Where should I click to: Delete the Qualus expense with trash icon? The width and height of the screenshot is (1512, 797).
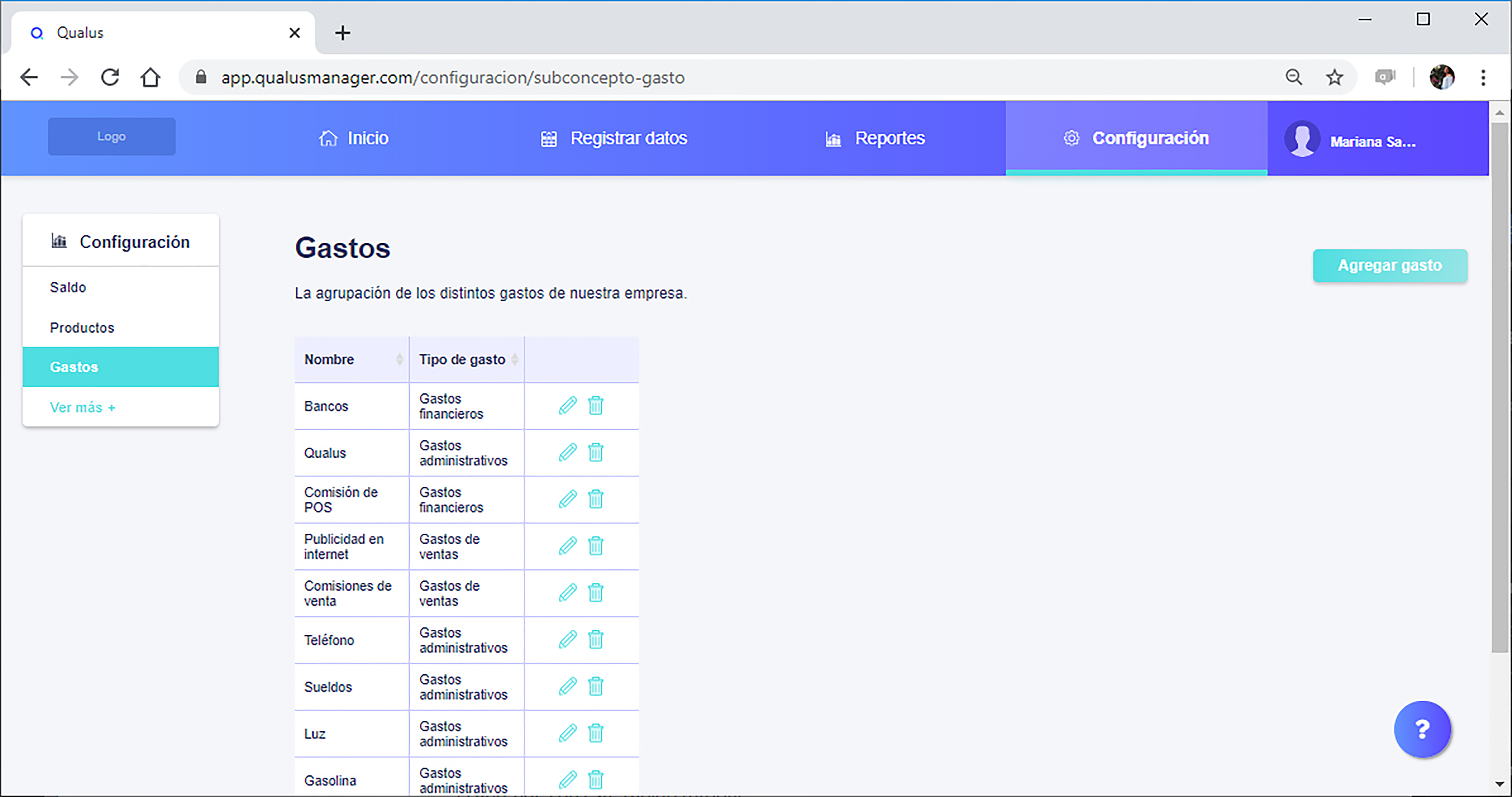click(596, 452)
